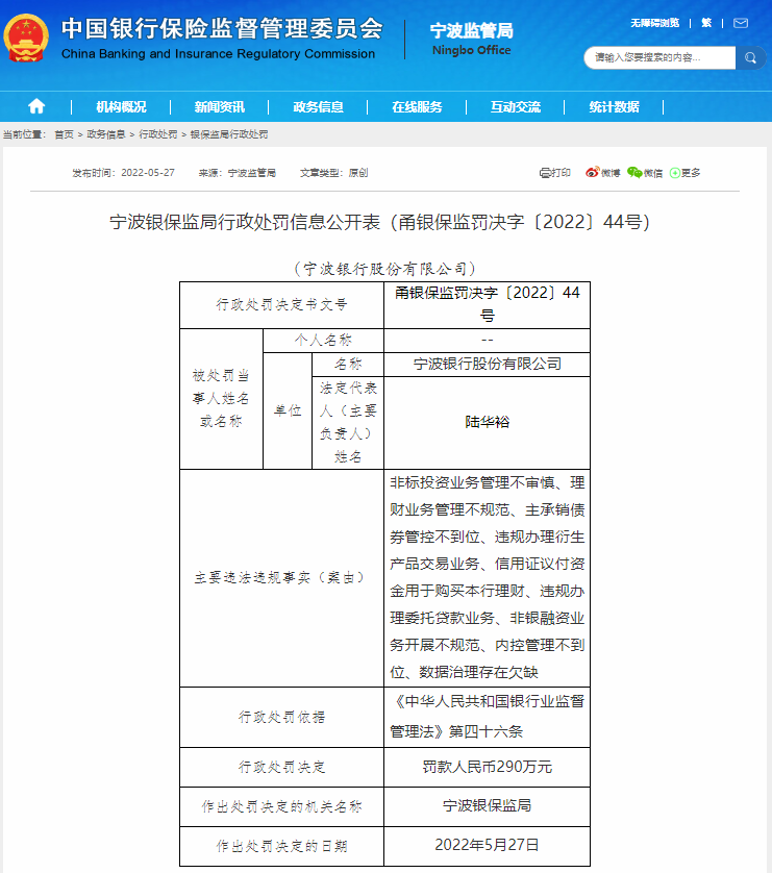
Task: Enable accessible browsing 无障碍浏览
Action: [x=654, y=23]
